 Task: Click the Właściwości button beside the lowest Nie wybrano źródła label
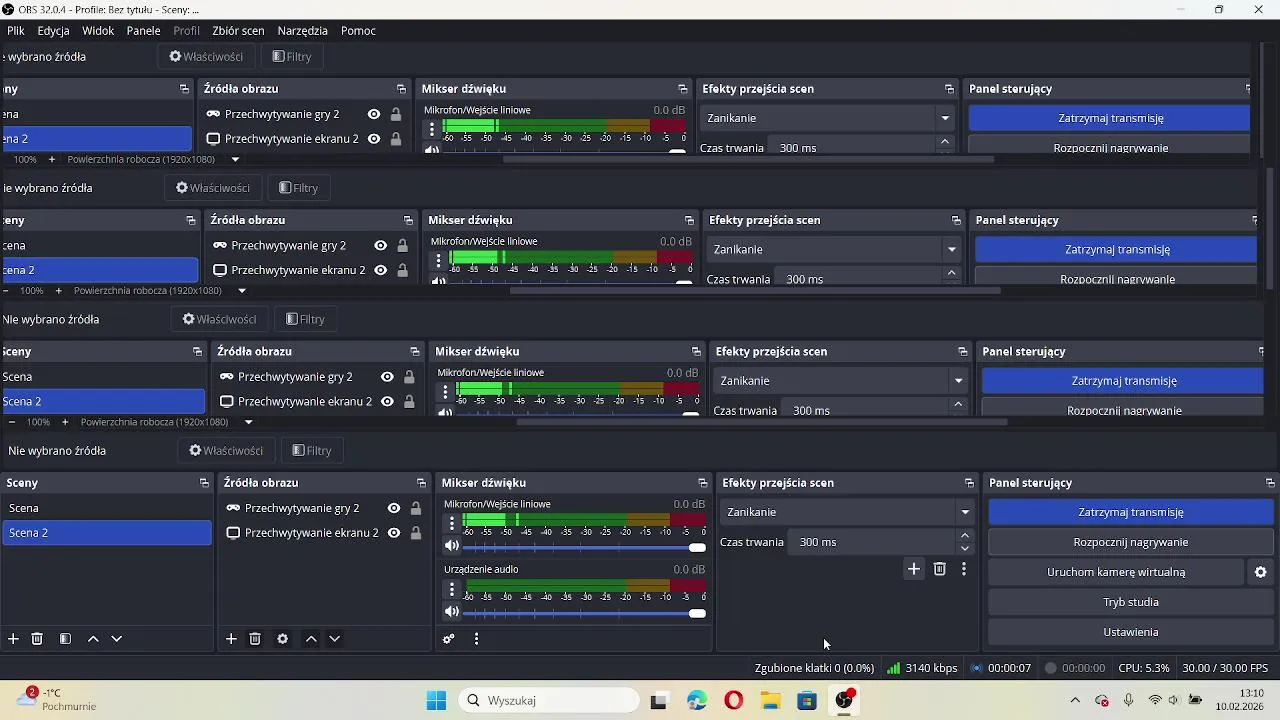tap(227, 451)
